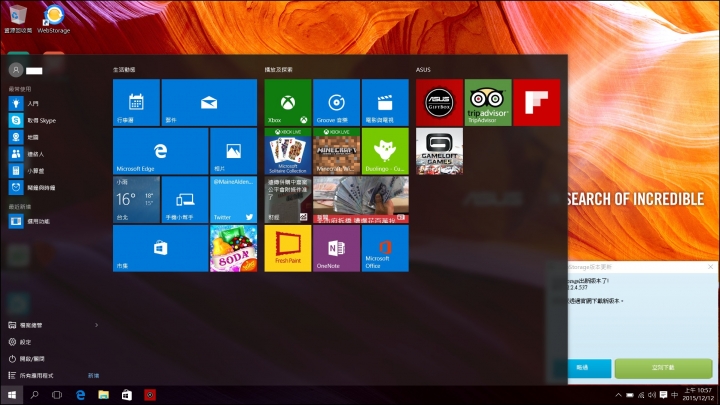Open the Phone Companion tile
Image resolution: width=720 pixels, height=405 pixels.
pos(185,200)
